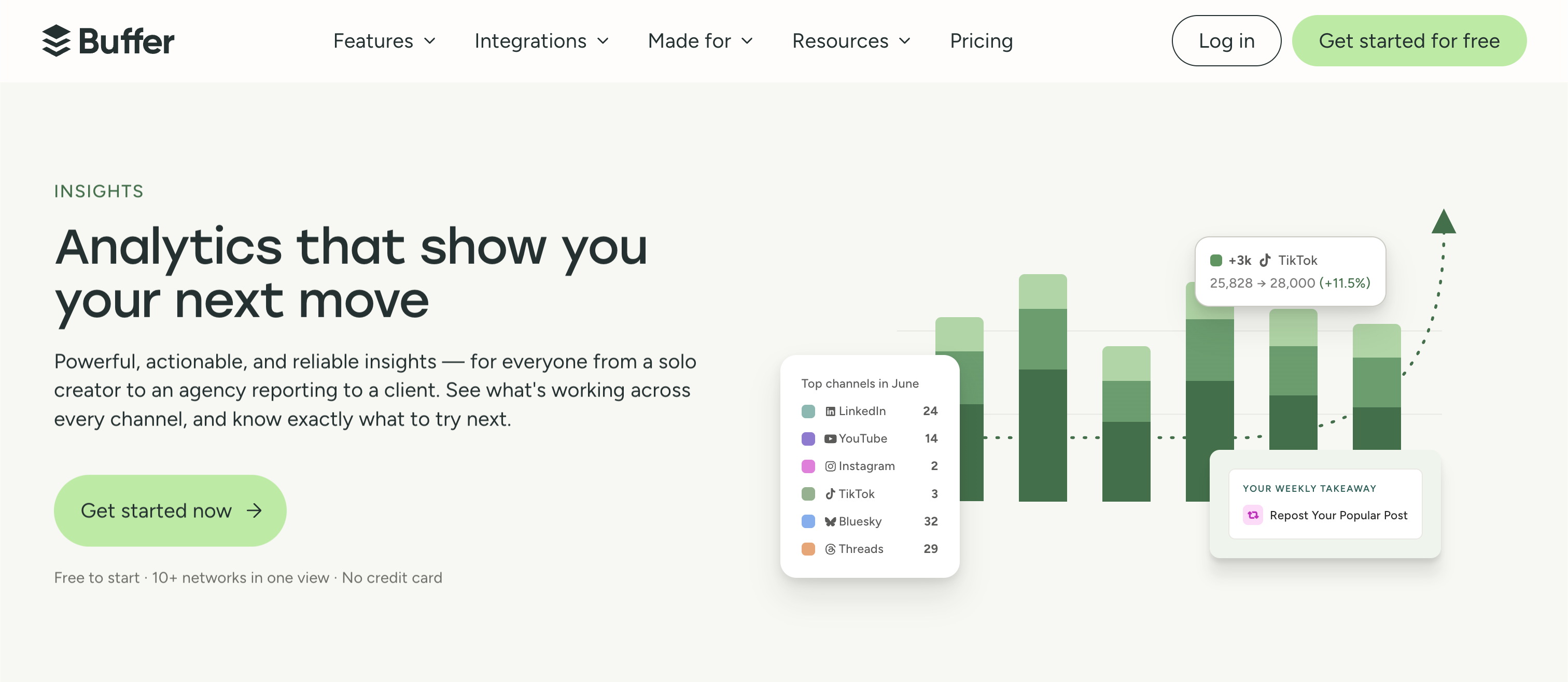Click the Threads icon in channel list
This screenshot has width=1568, height=682.
coord(830,549)
